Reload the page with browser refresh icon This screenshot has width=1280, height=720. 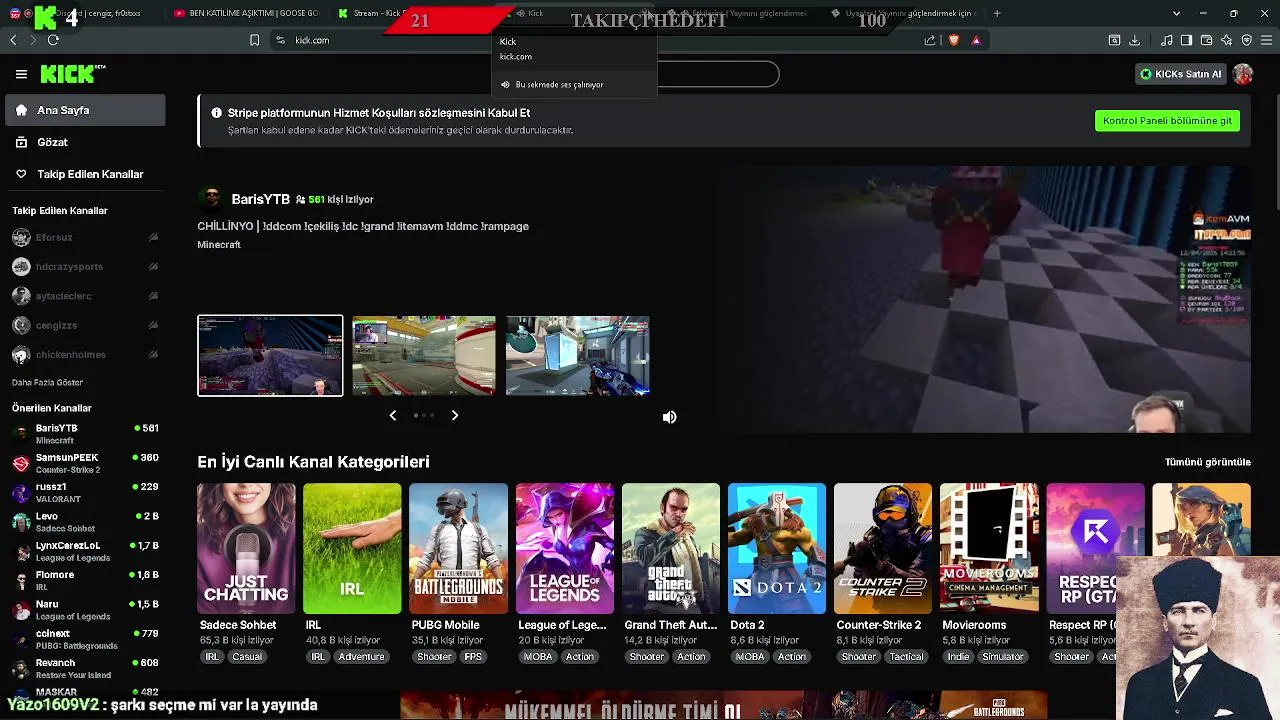[53, 40]
